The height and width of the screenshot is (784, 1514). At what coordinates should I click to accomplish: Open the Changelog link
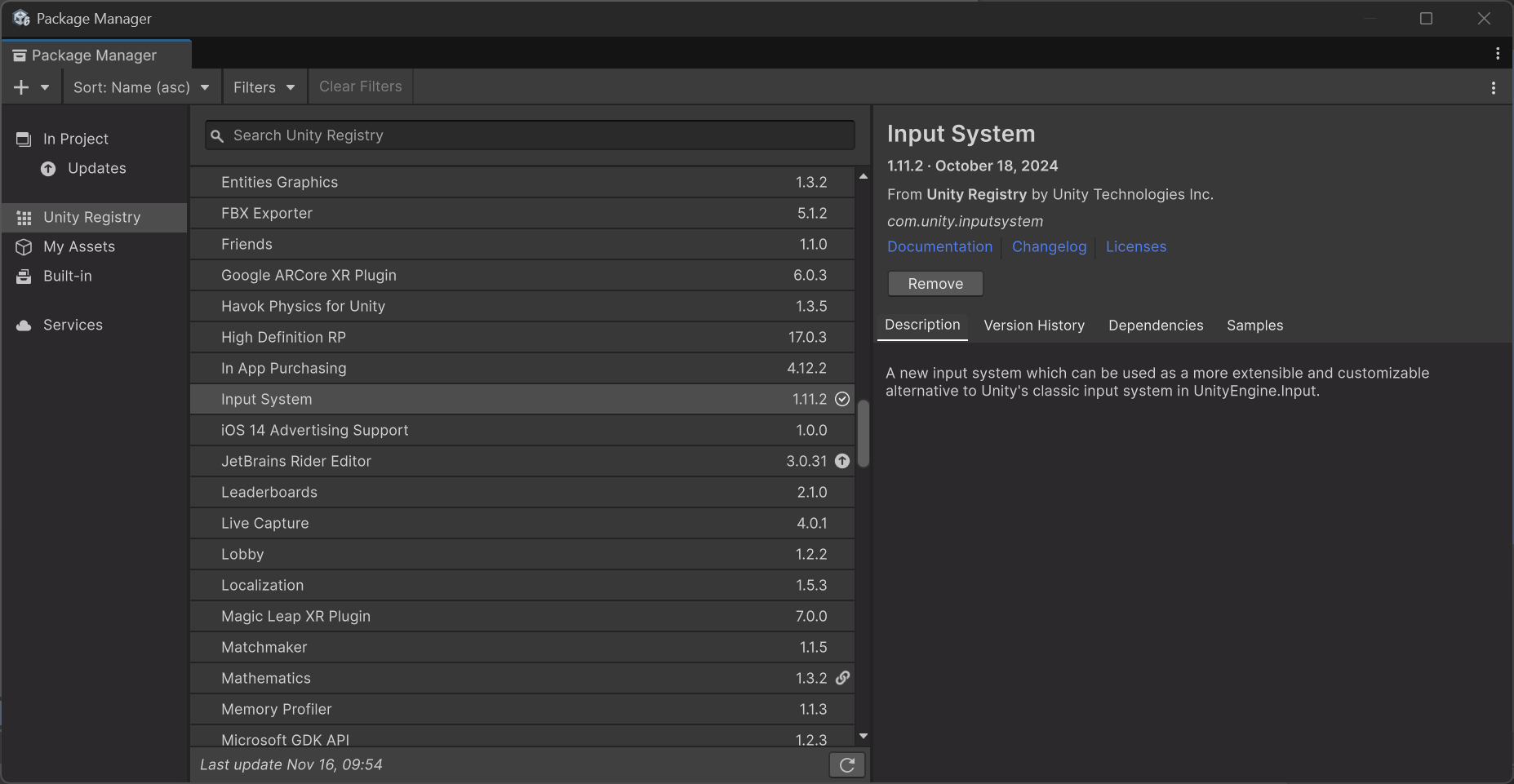pyautogui.click(x=1049, y=246)
